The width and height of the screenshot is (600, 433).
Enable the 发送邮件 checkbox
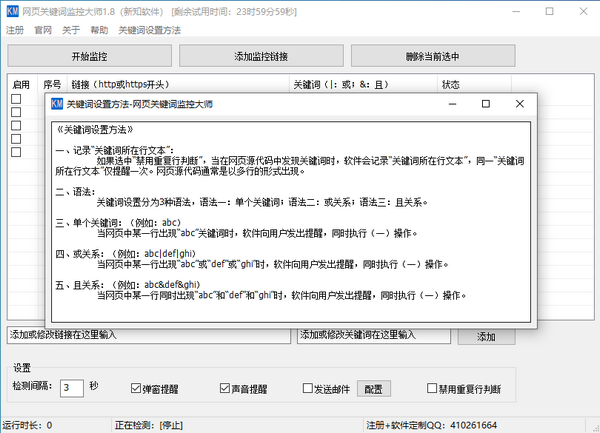pos(309,388)
